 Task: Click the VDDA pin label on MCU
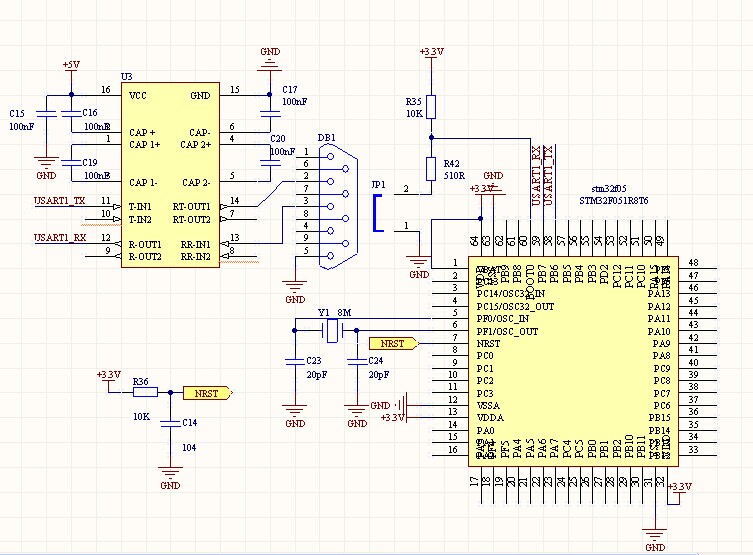(x=490, y=418)
